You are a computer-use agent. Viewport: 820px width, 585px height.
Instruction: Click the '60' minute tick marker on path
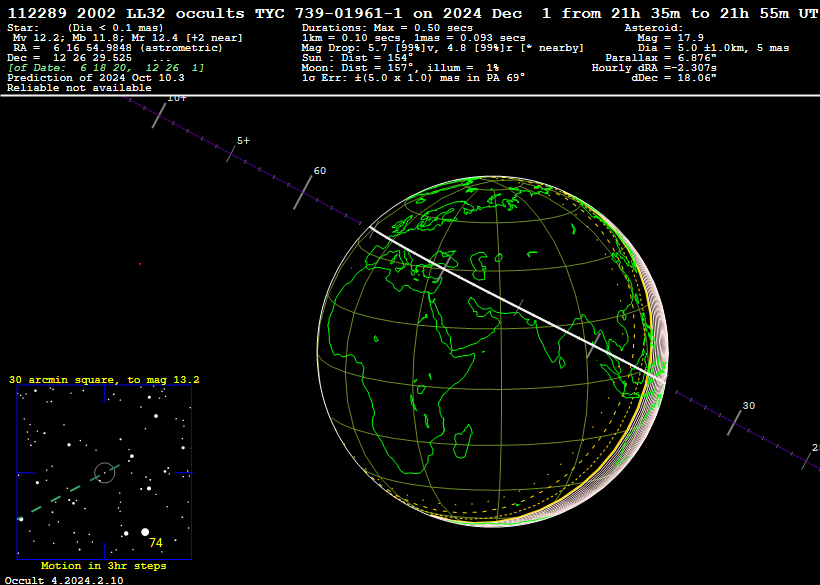[303, 192]
